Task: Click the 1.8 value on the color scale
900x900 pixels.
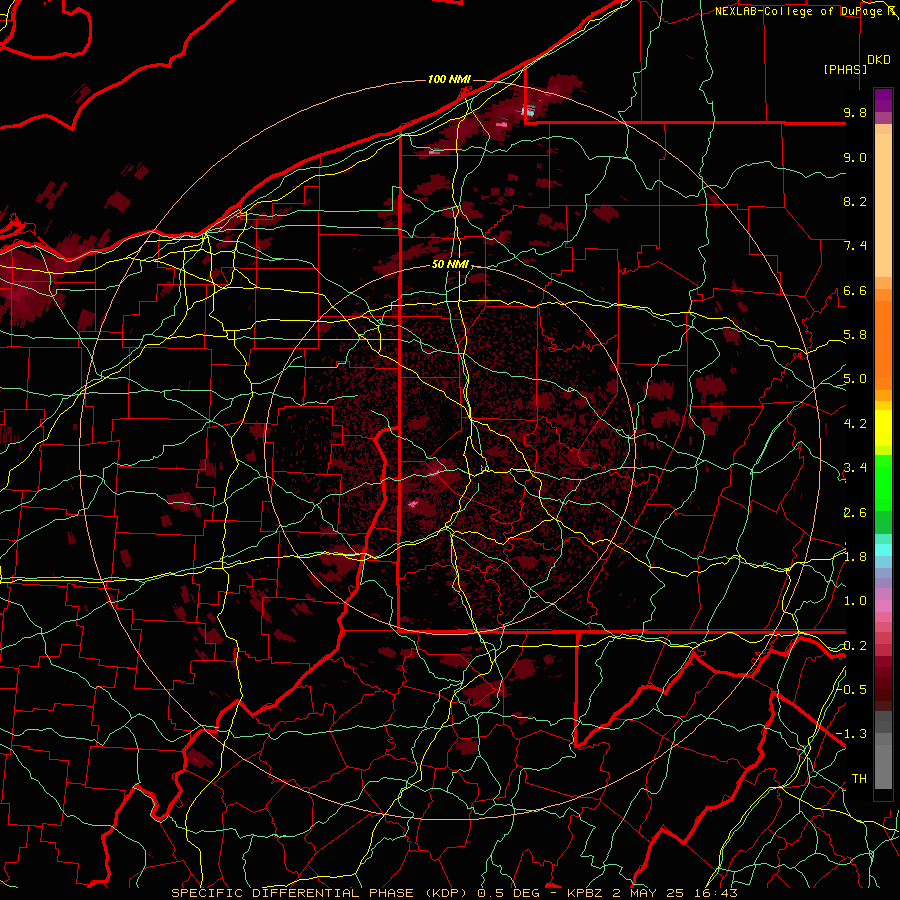Action: coord(855,557)
